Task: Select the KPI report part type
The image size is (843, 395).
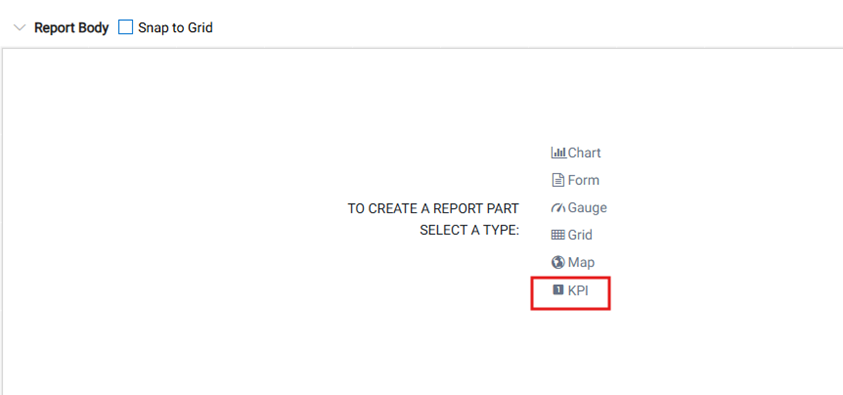Action: click(x=578, y=291)
